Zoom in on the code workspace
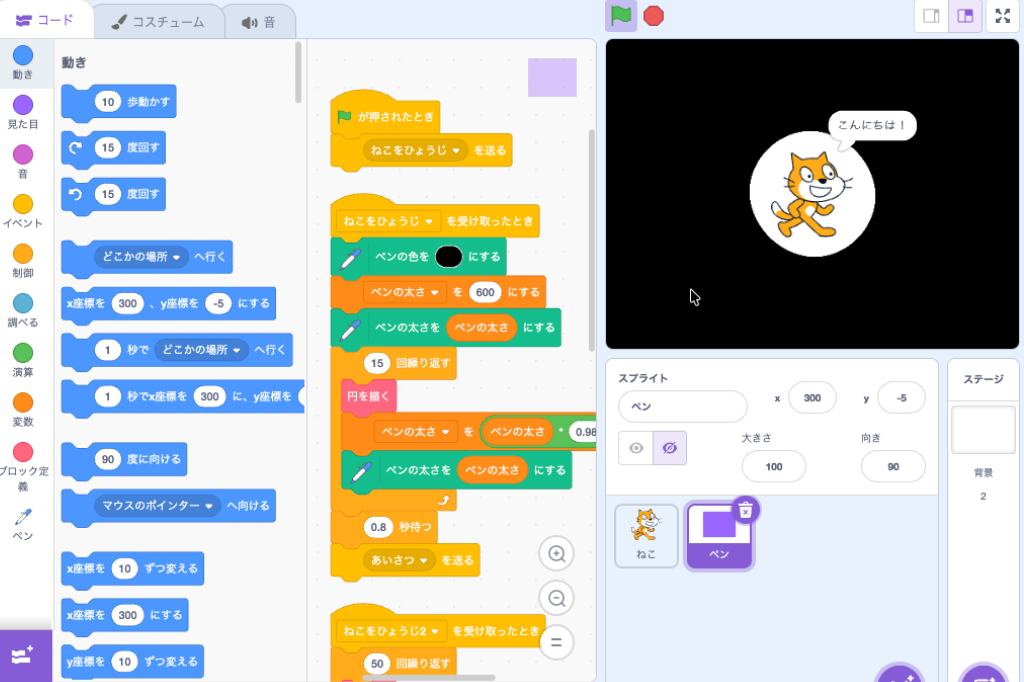 click(557, 553)
